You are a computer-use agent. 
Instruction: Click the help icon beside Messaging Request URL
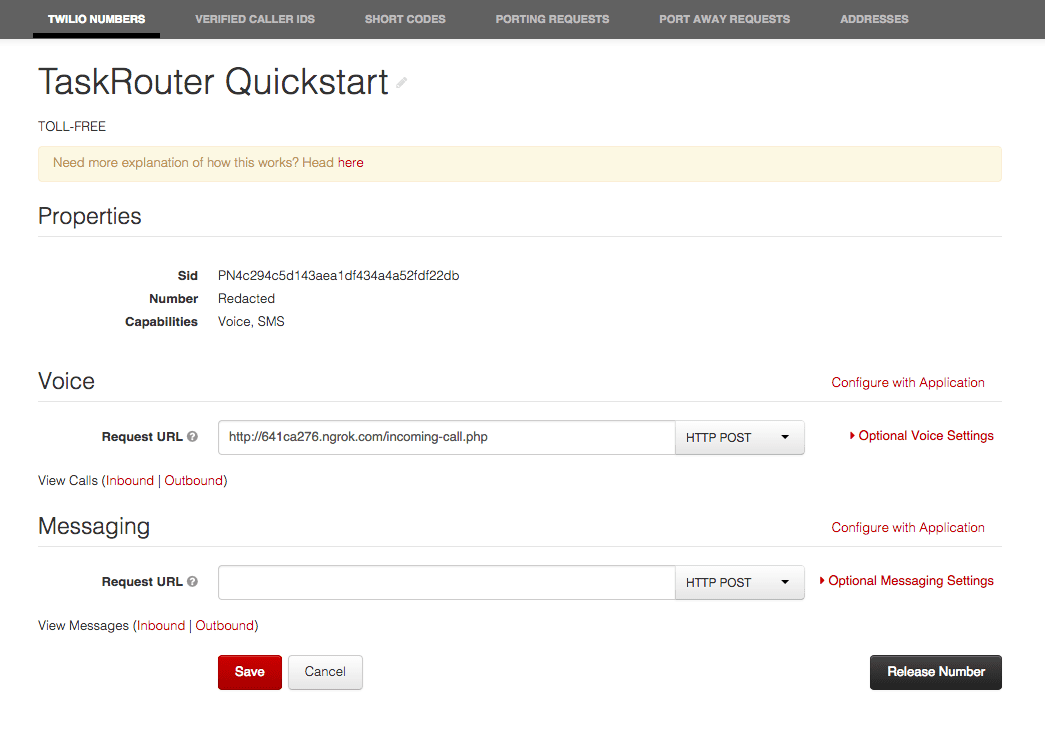193,581
